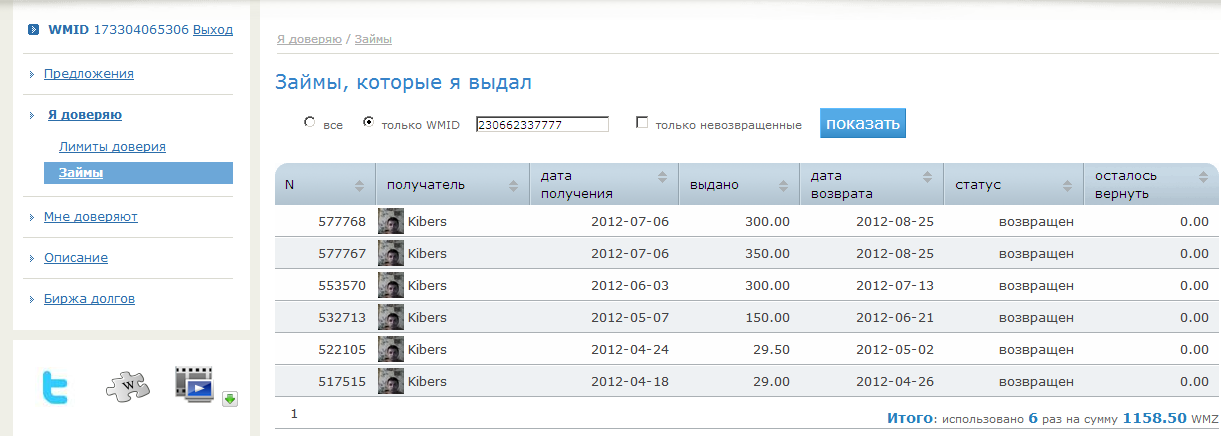Click loan number 517515

[342, 382]
